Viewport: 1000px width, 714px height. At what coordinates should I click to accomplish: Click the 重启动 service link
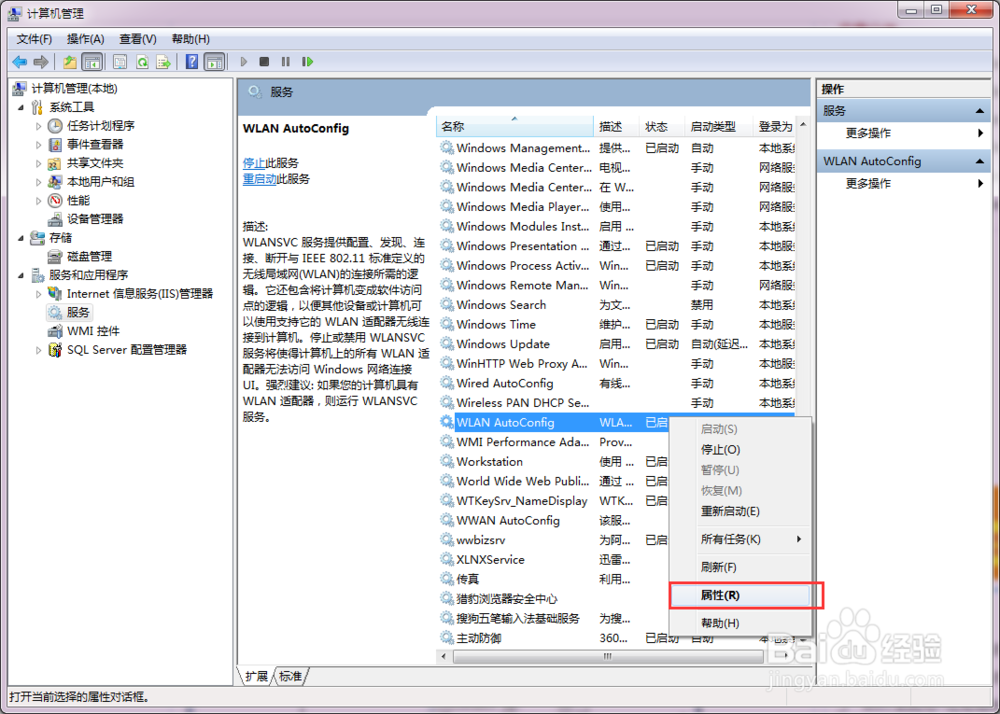(260, 179)
